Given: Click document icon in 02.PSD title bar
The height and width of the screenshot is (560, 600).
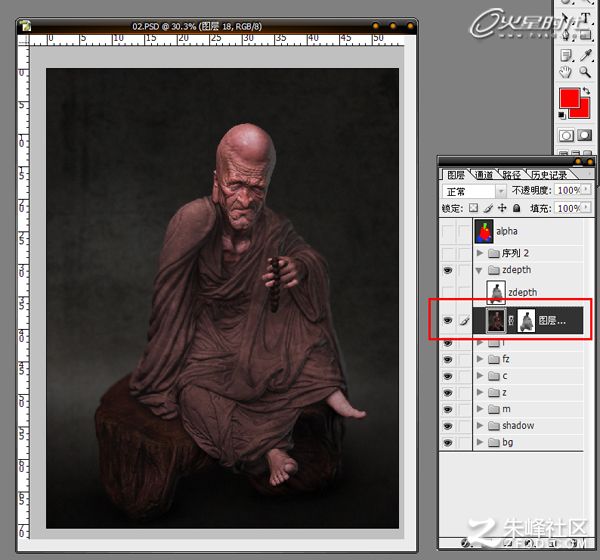Looking at the screenshot, I should 26,26.
